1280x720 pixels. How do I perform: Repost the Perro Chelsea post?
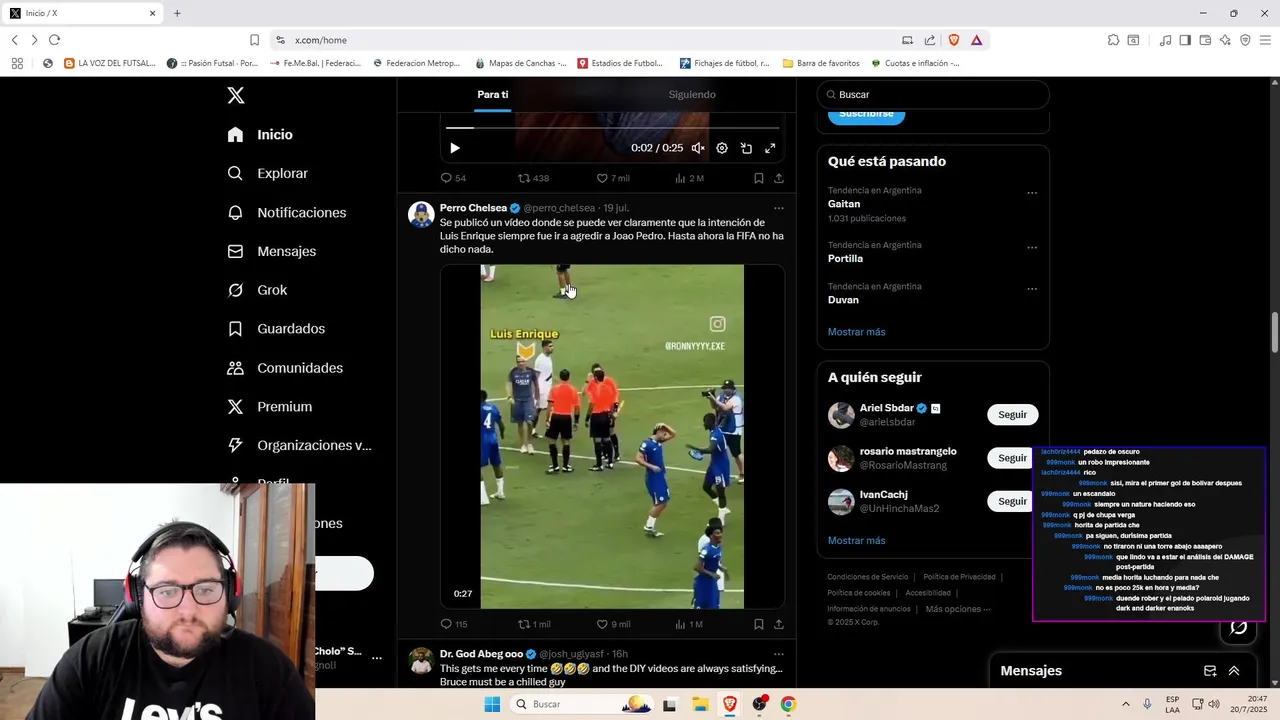click(x=534, y=624)
